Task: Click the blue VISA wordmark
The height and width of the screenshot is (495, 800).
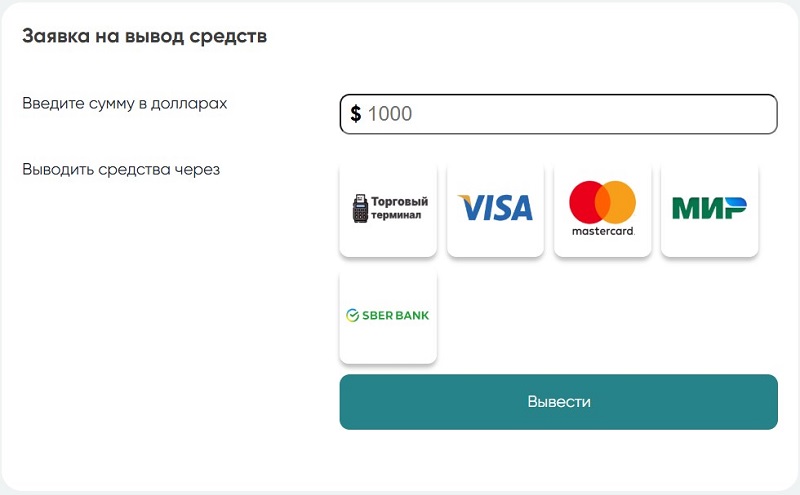Action: tap(496, 208)
